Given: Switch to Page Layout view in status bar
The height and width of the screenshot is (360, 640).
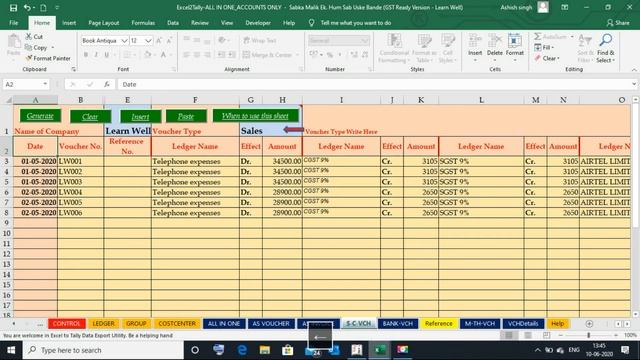Looking at the screenshot, I should (528, 335).
